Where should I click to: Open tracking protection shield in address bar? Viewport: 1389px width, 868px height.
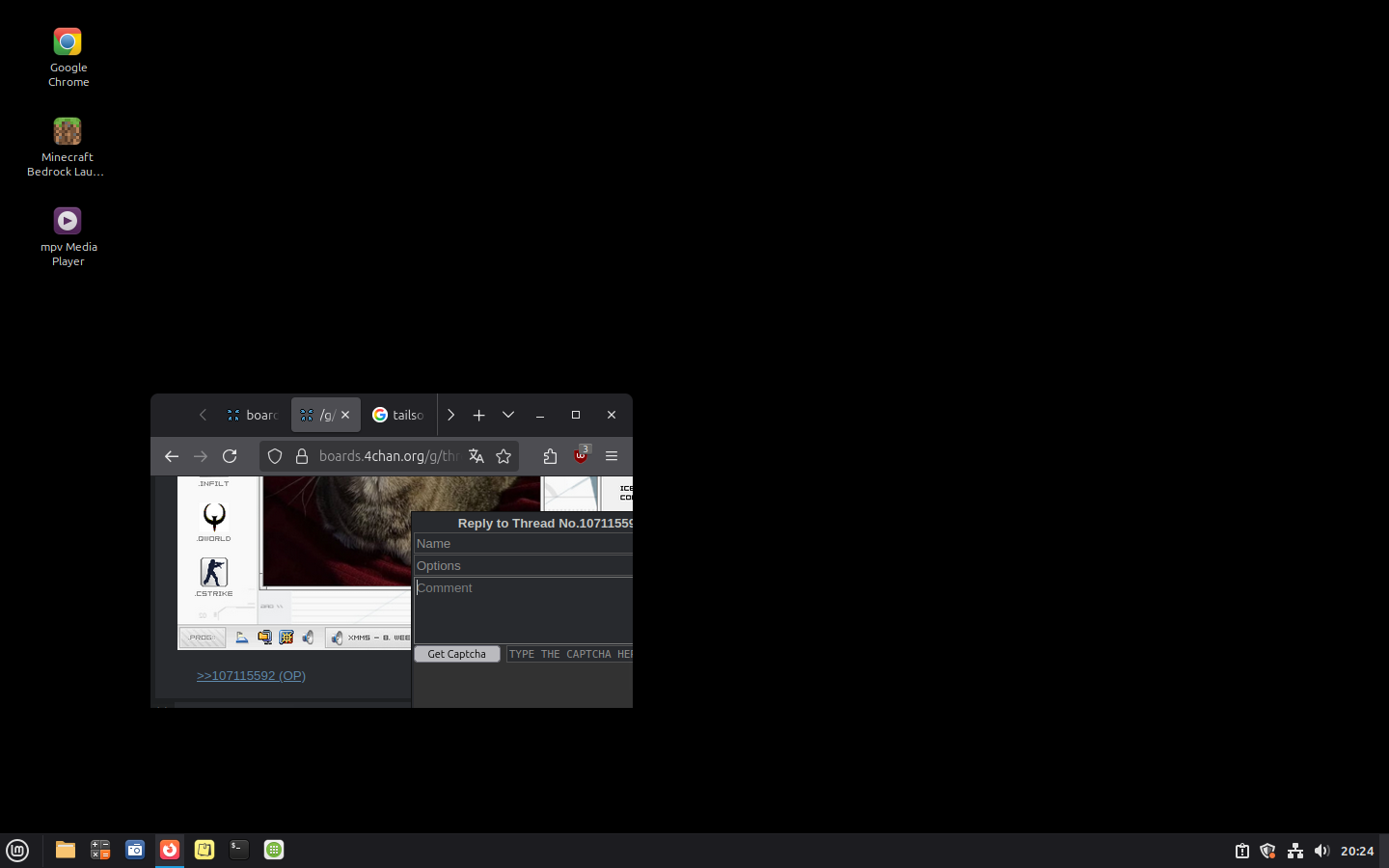click(x=275, y=456)
